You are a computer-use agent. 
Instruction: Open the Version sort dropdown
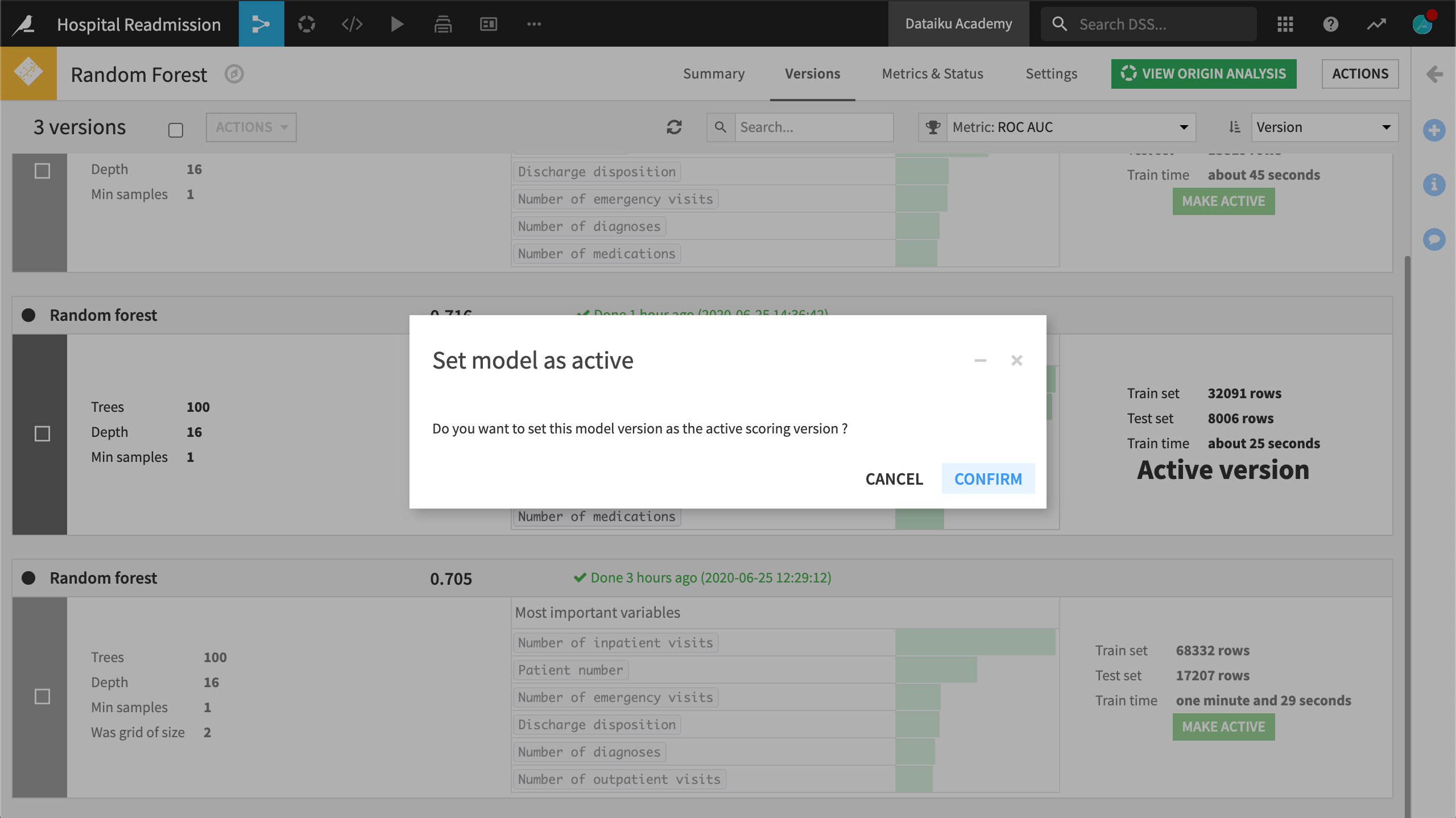click(x=1325, y=127)
